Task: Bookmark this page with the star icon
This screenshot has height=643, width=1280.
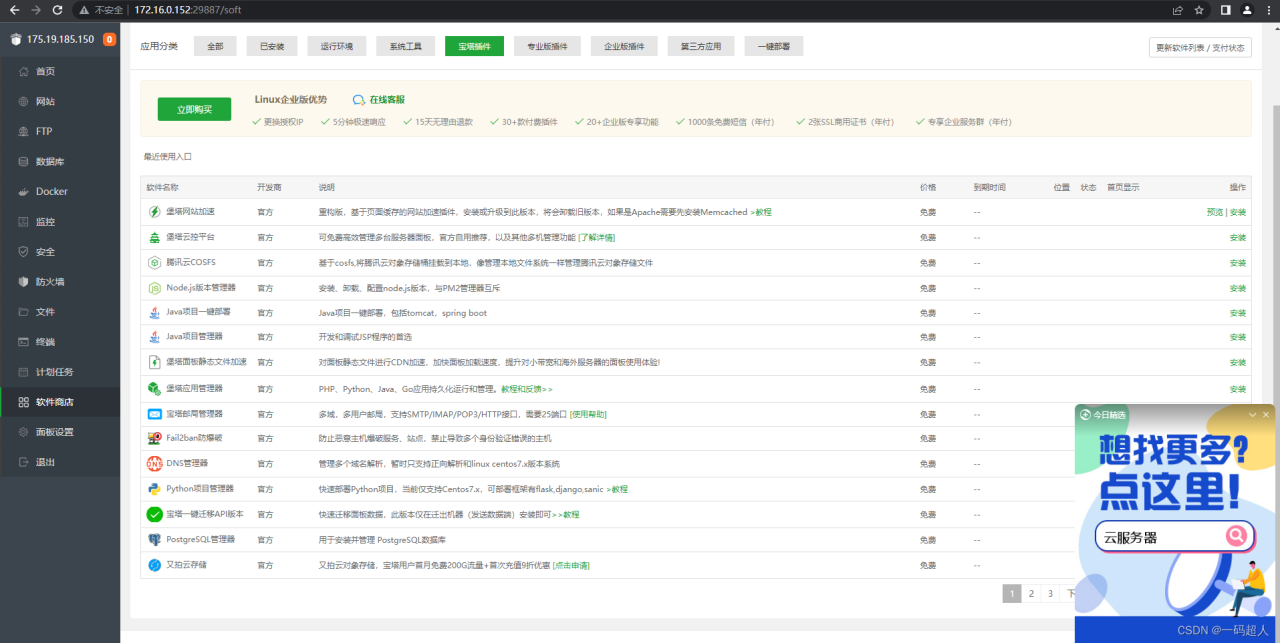Action: (1199, 10)
